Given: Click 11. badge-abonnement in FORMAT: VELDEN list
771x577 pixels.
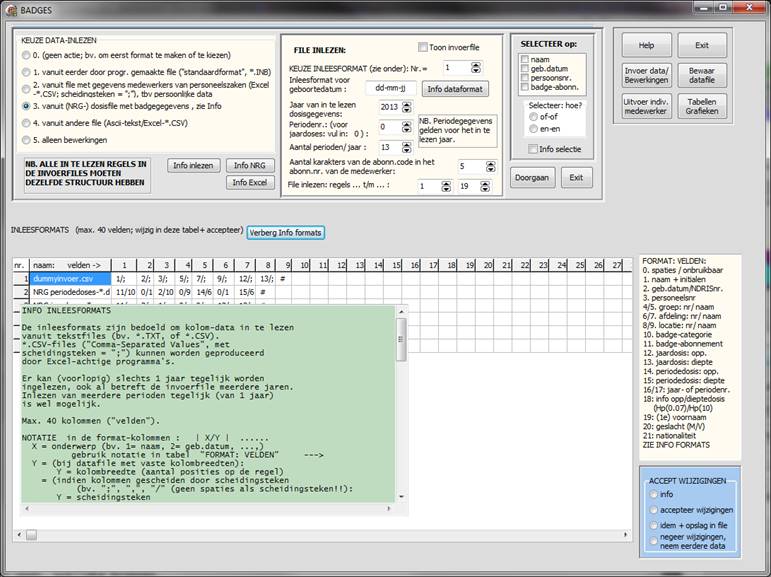Looking at the screenshot, I should (x=682, y=344).
